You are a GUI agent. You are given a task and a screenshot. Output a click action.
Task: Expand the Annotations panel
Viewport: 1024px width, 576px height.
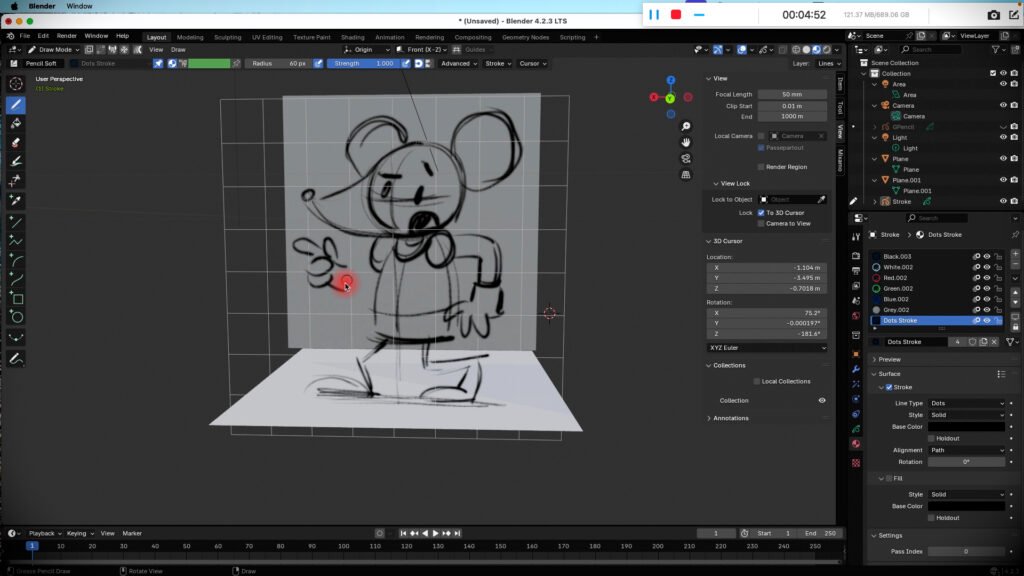pos(730,418)
